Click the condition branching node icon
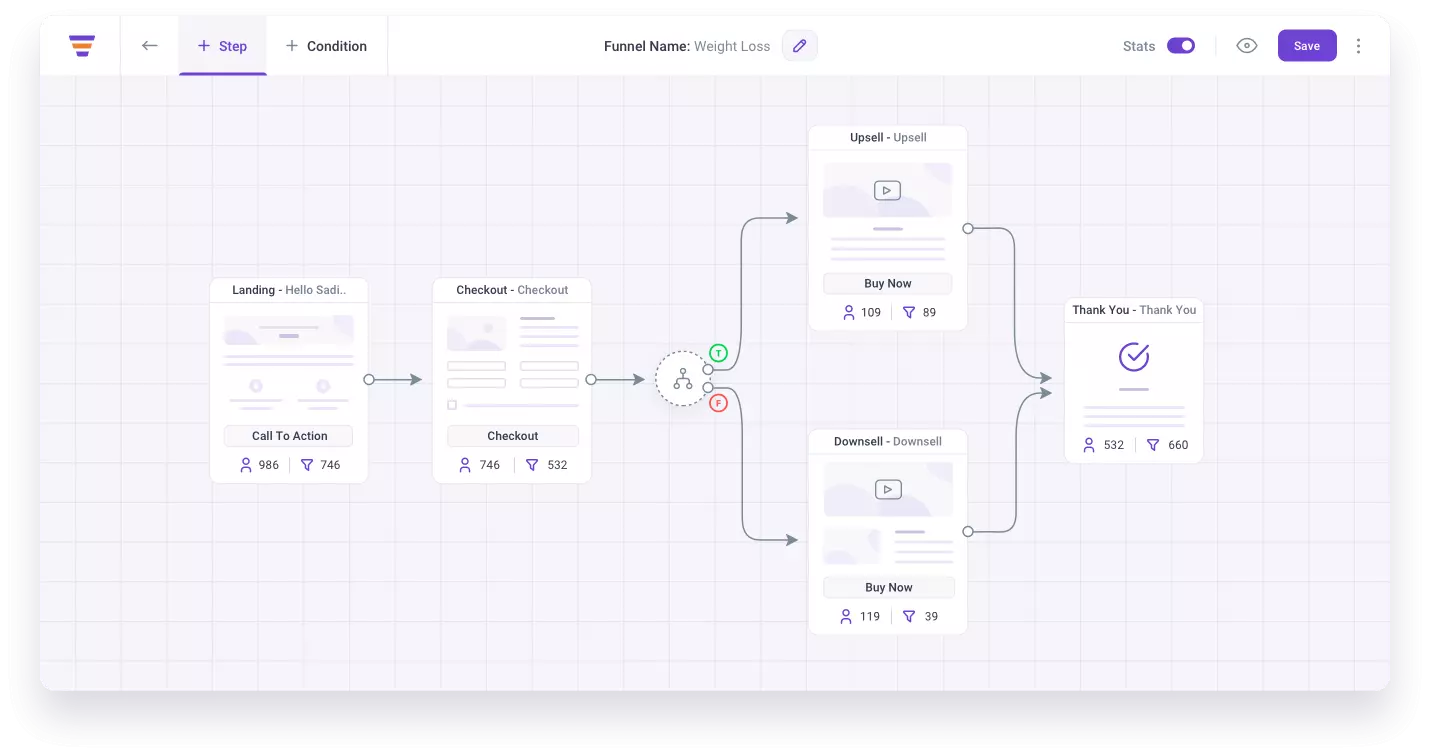Screen dimensions: 1430x756 pos(683,378)
